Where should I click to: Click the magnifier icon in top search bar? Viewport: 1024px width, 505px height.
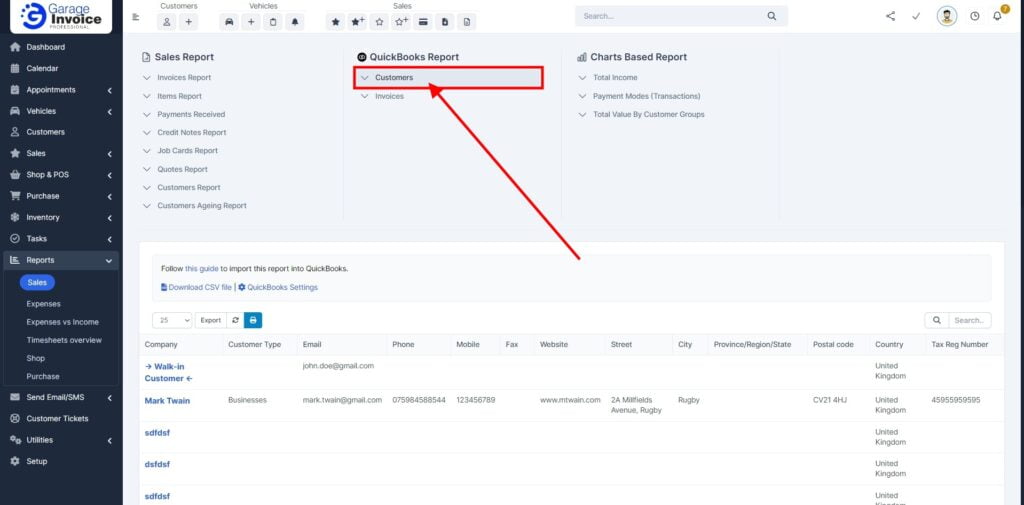[772, 16]
